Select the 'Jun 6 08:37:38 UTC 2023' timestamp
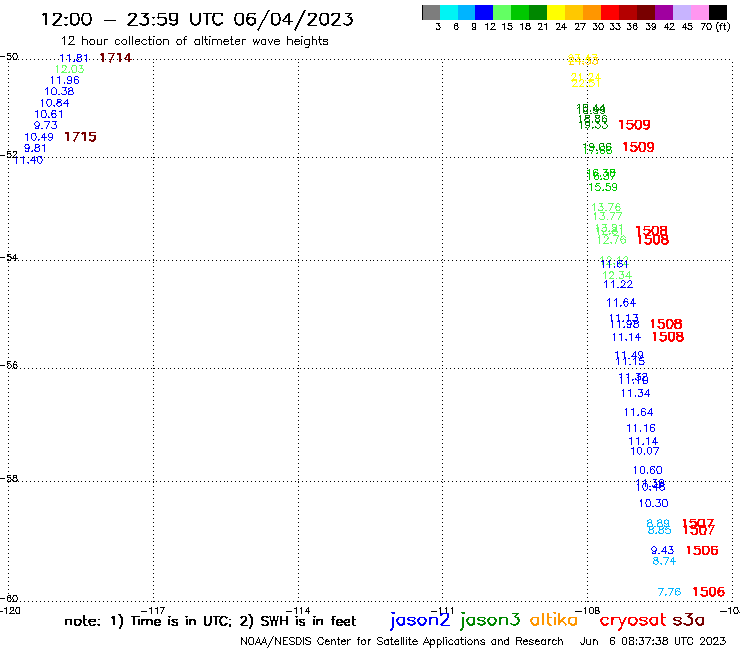This screenshot has height=650, width=740. tap(653, 641)
